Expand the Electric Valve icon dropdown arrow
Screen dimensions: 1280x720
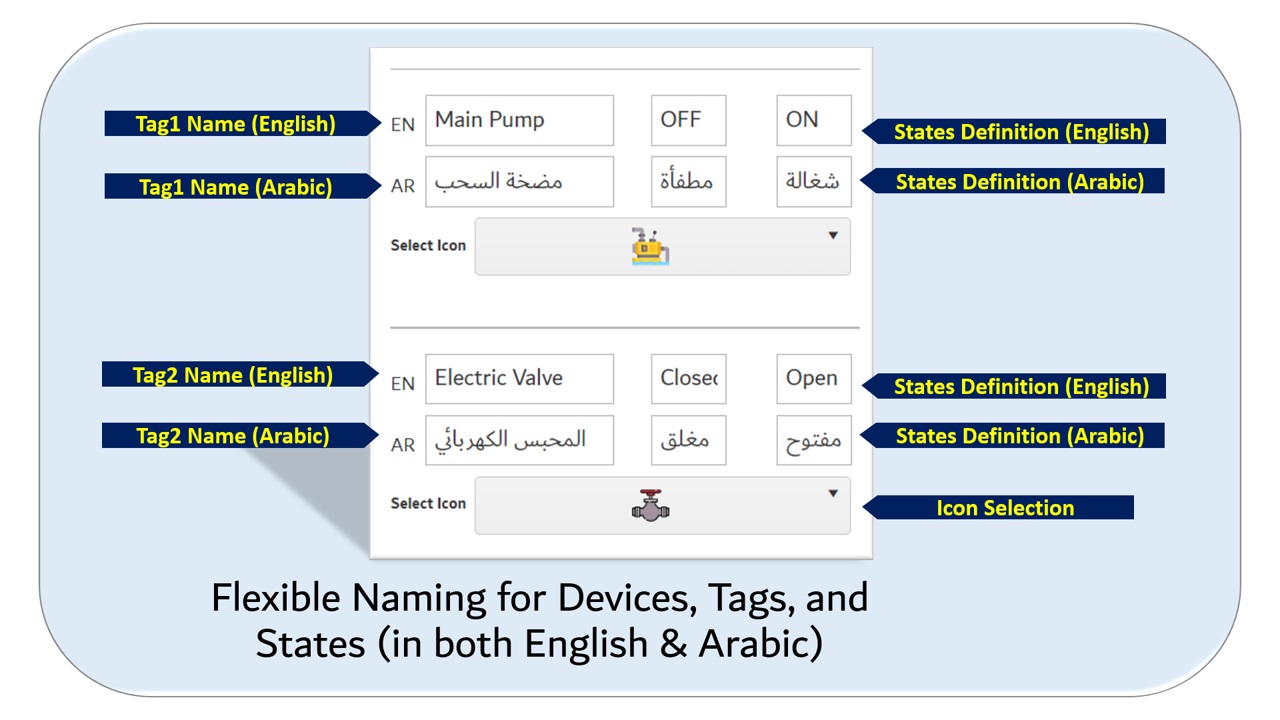tap(833, 493)
